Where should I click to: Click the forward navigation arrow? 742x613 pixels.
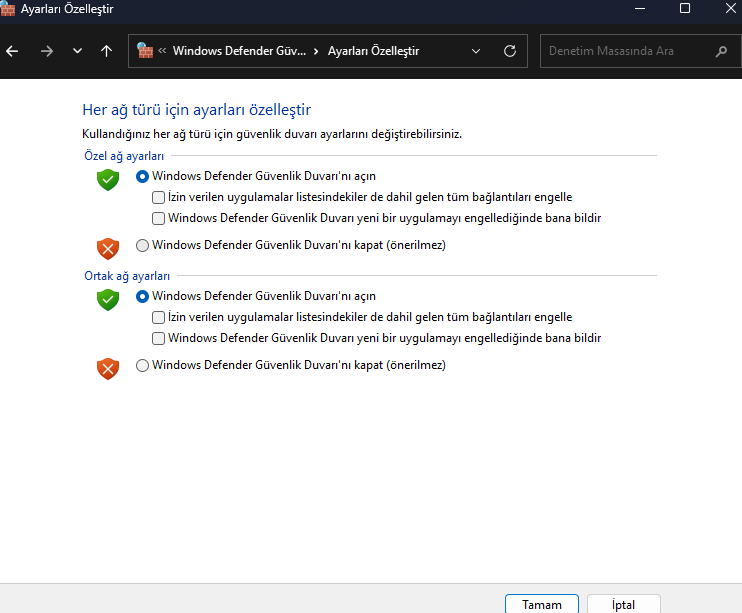pyautogui.click(x=47, y=51)
